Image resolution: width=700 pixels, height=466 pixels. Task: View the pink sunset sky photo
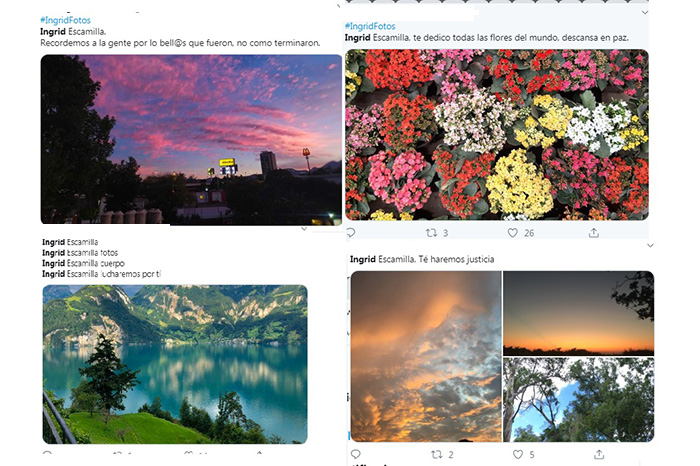pyautogui.click(x=191, y=139)
